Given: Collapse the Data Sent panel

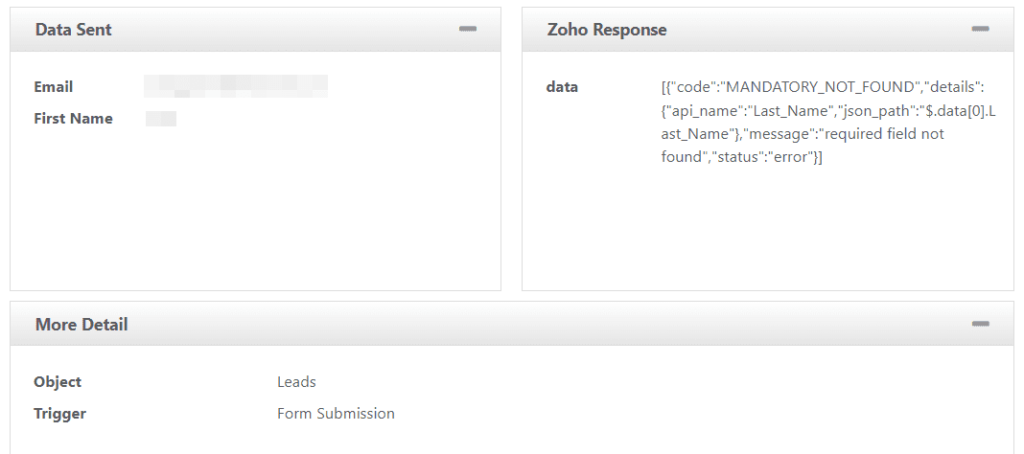Looking at the screenshot, I should (x=468, y=30).
